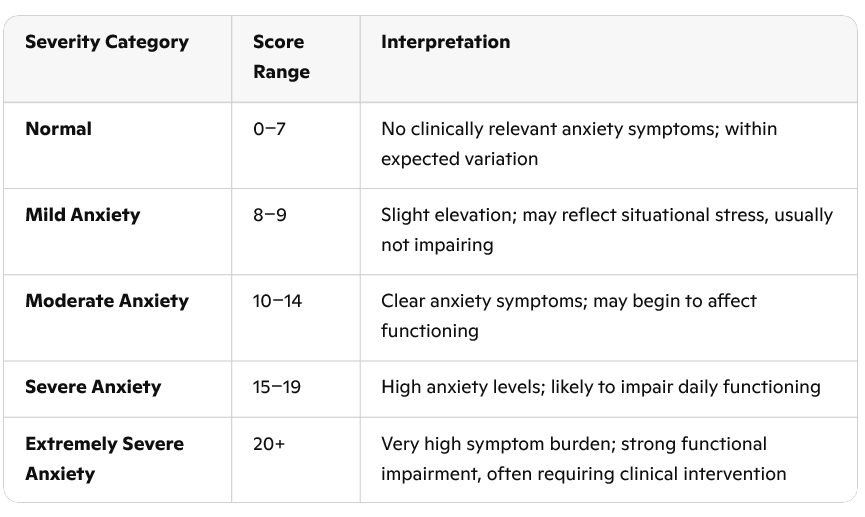Select the Extremely Severe Anxiety category cell
865x517 pixels.
pos(104,458)
